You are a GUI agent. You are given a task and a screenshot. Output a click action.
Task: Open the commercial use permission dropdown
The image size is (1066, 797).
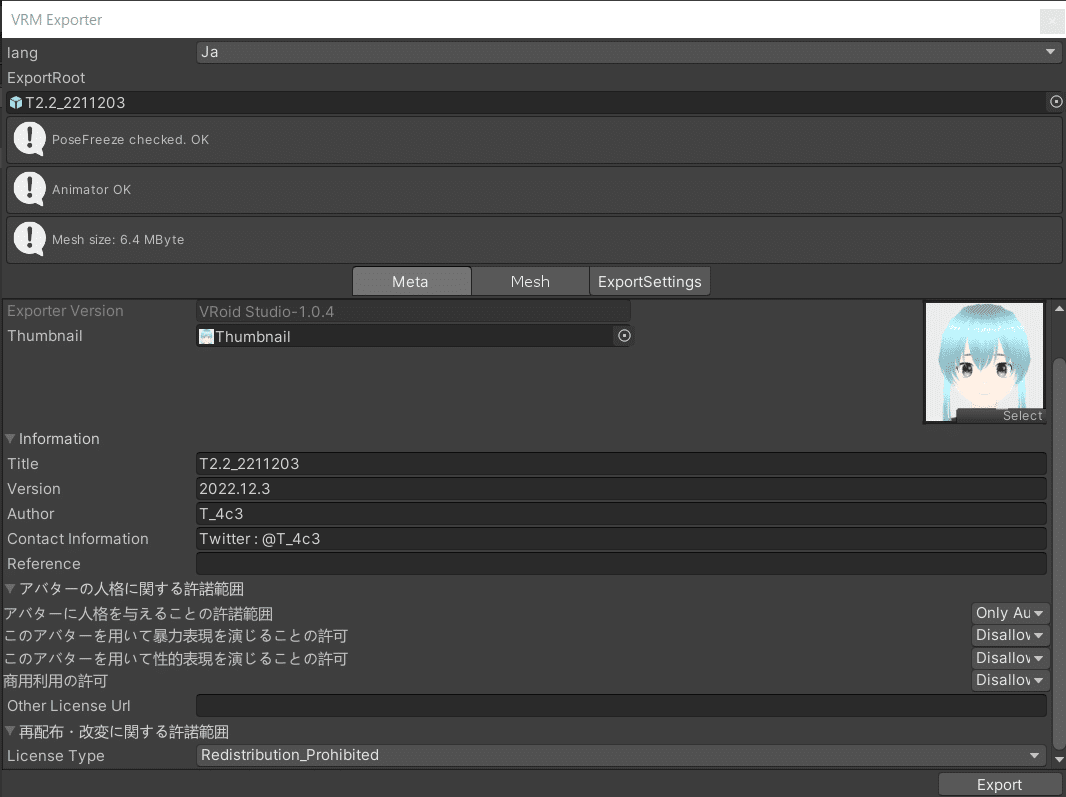(x=1010, y=680)
